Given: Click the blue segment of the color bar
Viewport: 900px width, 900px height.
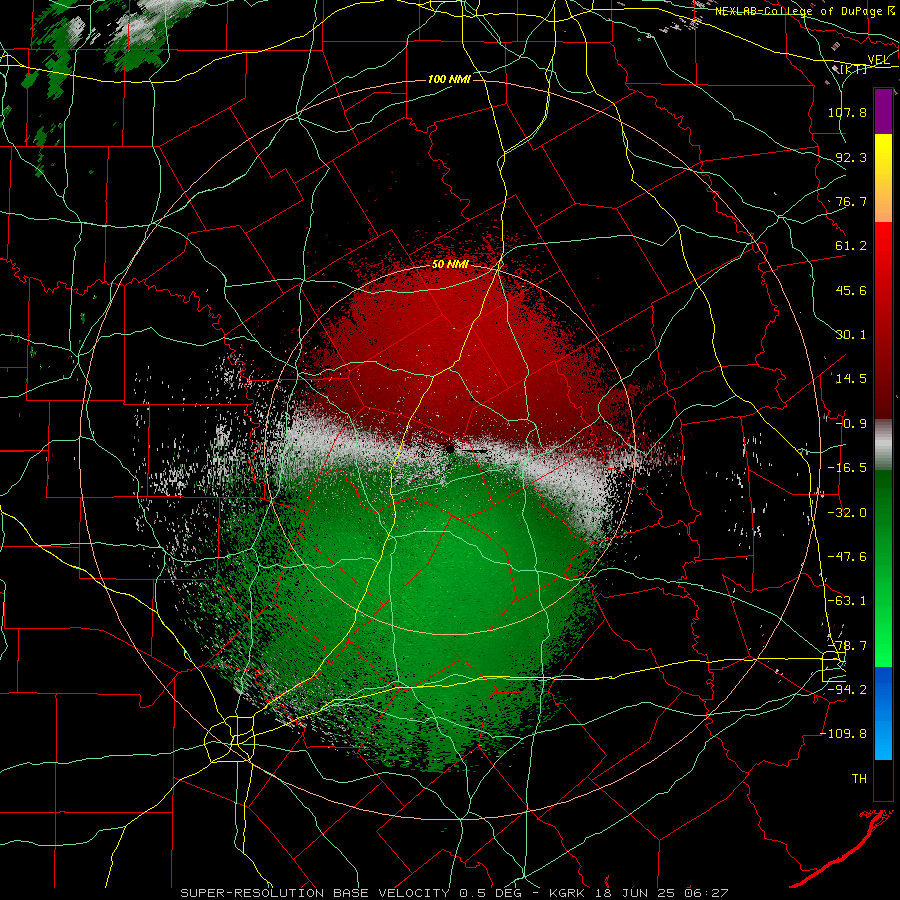Looking at the screenshot, I should tap(883, 713).
